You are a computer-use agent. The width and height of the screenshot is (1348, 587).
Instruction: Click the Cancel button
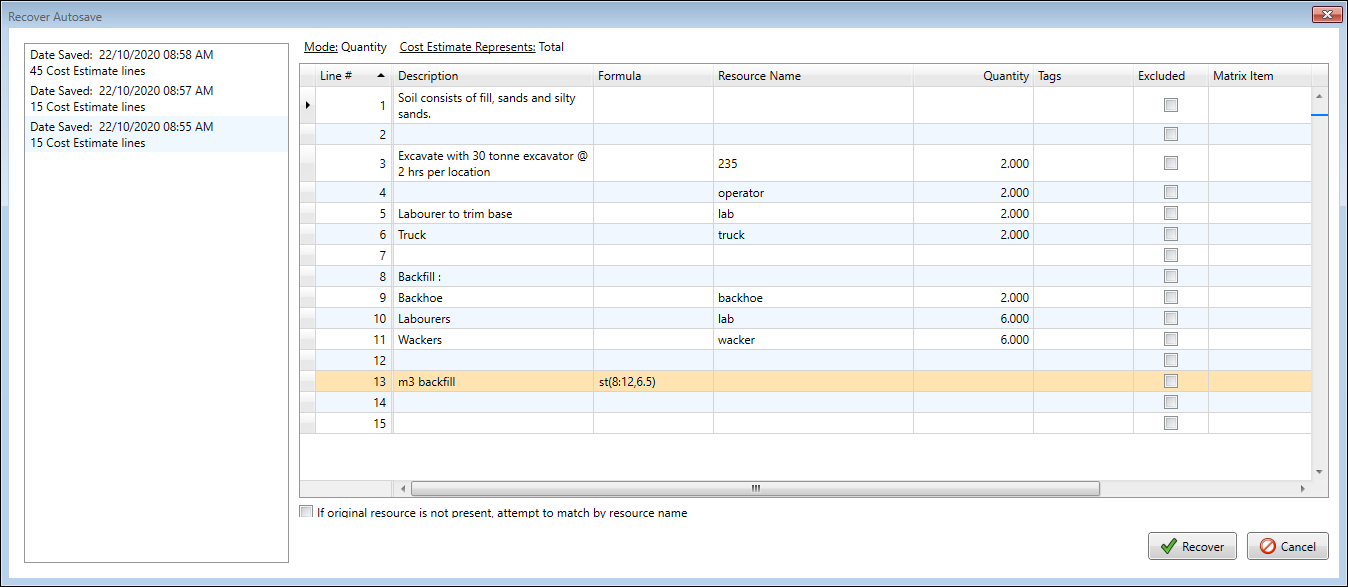1287,547
